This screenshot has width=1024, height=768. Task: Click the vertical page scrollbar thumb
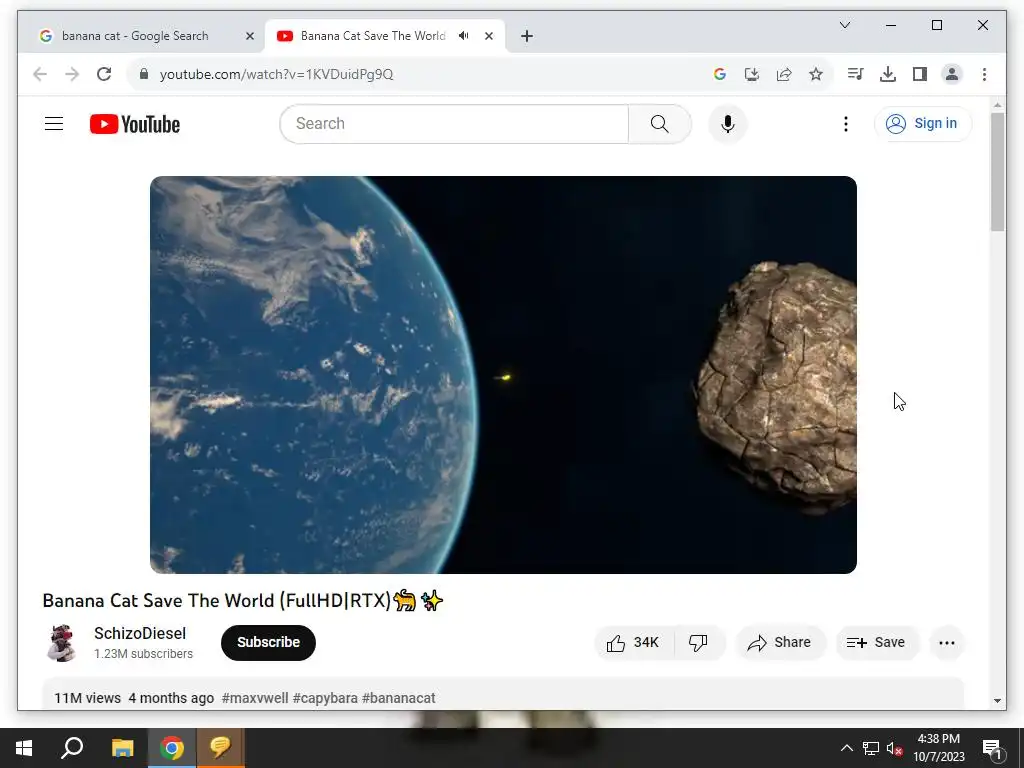pyautogui.click(x=997, y=172)
